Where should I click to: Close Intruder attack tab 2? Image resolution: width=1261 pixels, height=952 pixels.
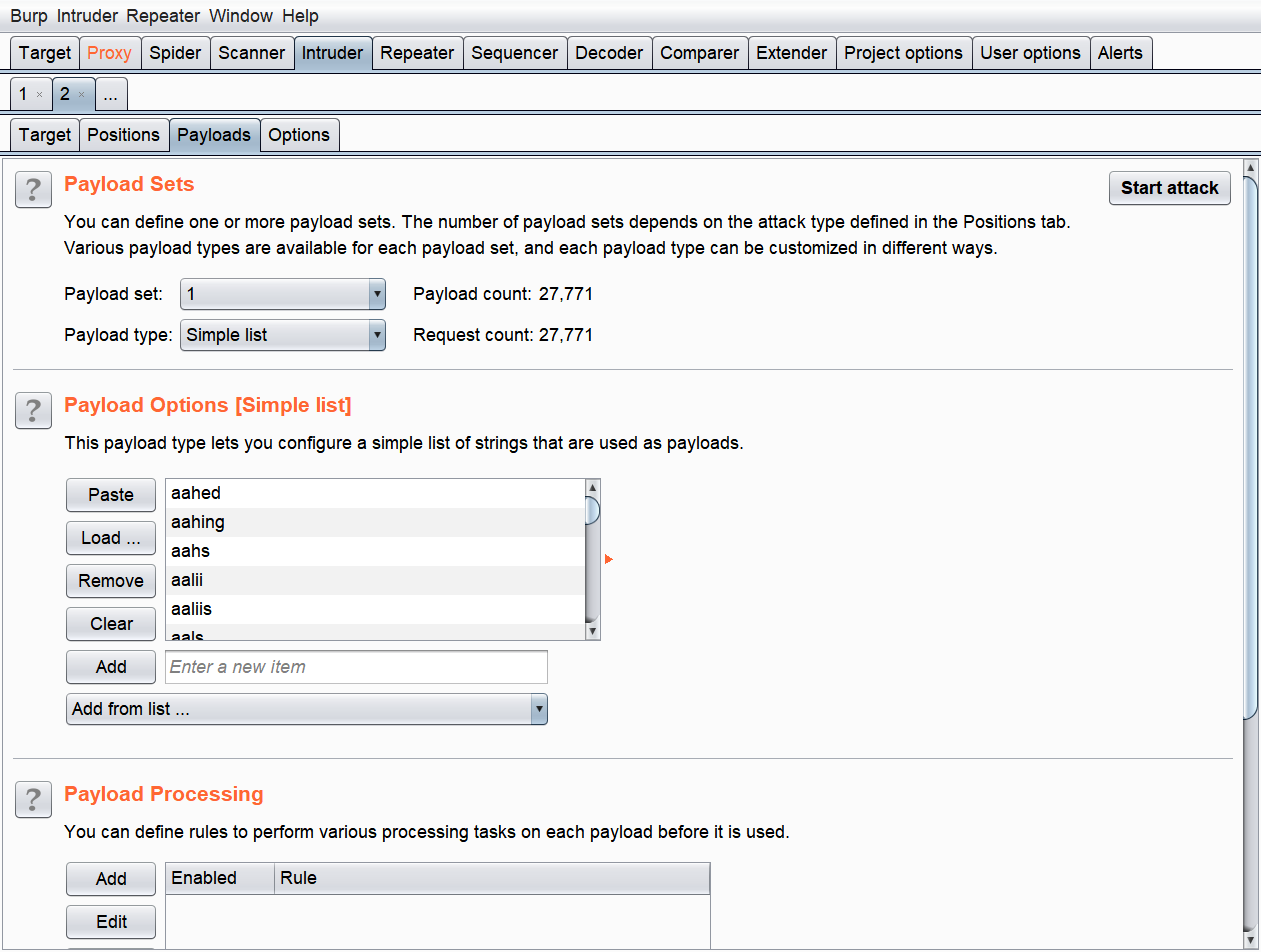point(81,95)
